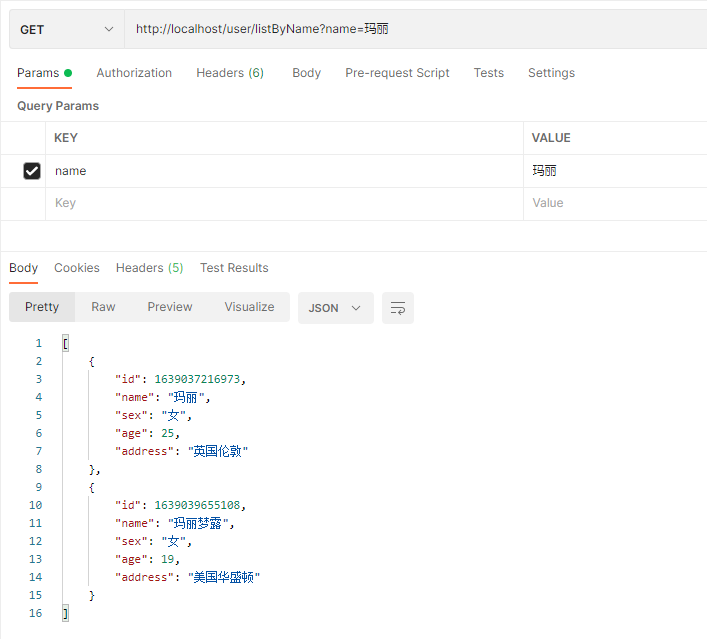Open request Headers (6) tab
The height and width of the screenshot is (639, 707).
[230, 73]
